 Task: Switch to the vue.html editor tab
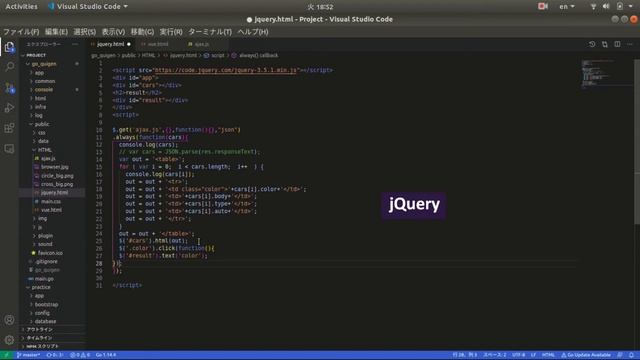point(158,44)
